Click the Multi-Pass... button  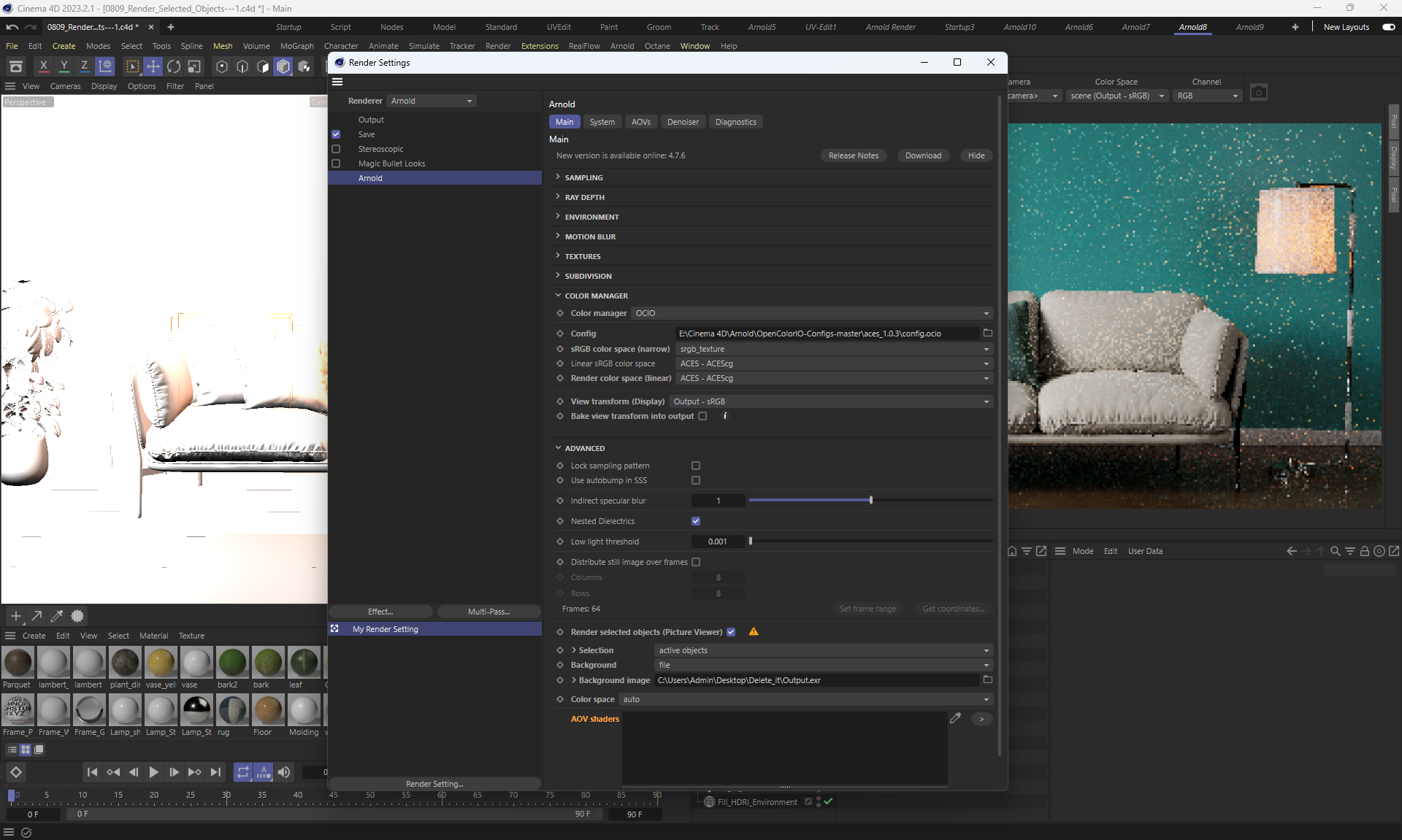tap(489, 612)
